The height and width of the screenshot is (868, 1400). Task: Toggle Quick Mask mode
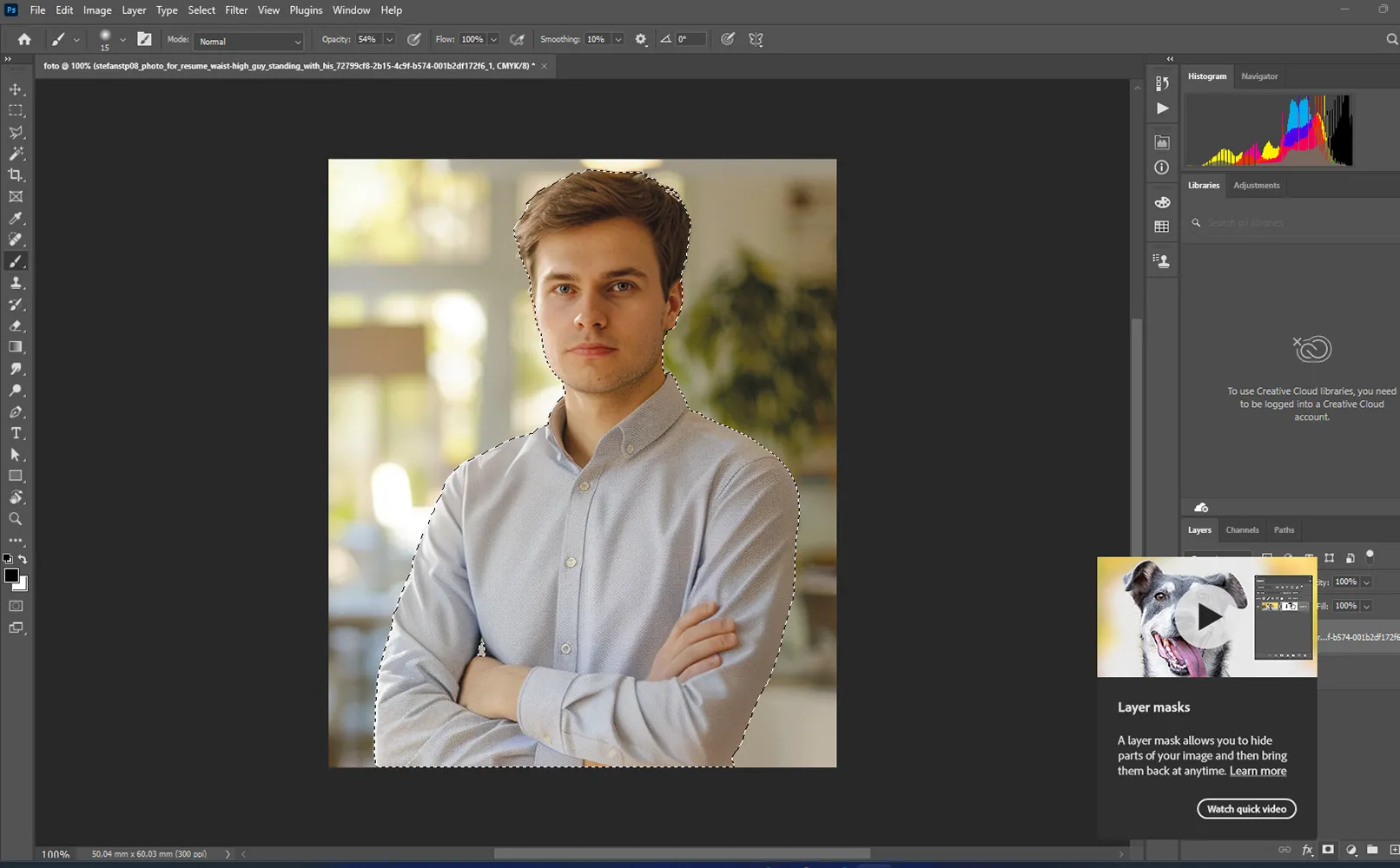(16, 606)
